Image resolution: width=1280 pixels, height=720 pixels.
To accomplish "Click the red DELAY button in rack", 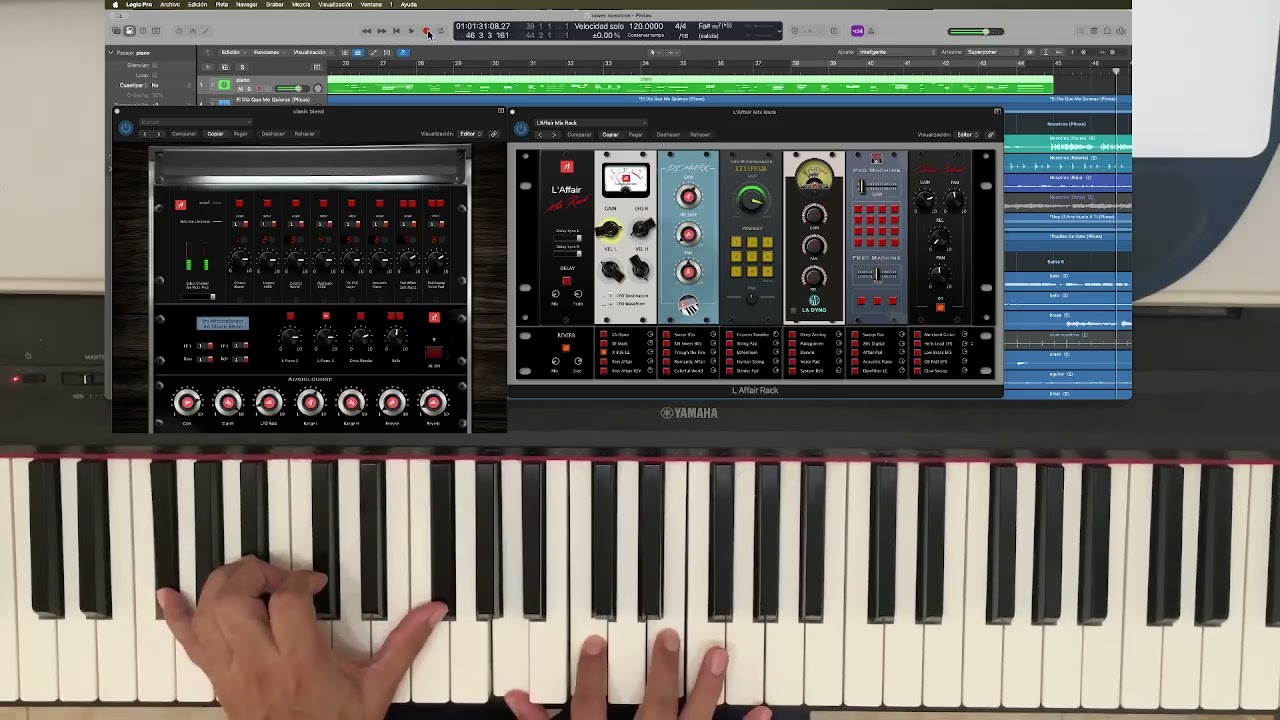I will click(567, 281).
